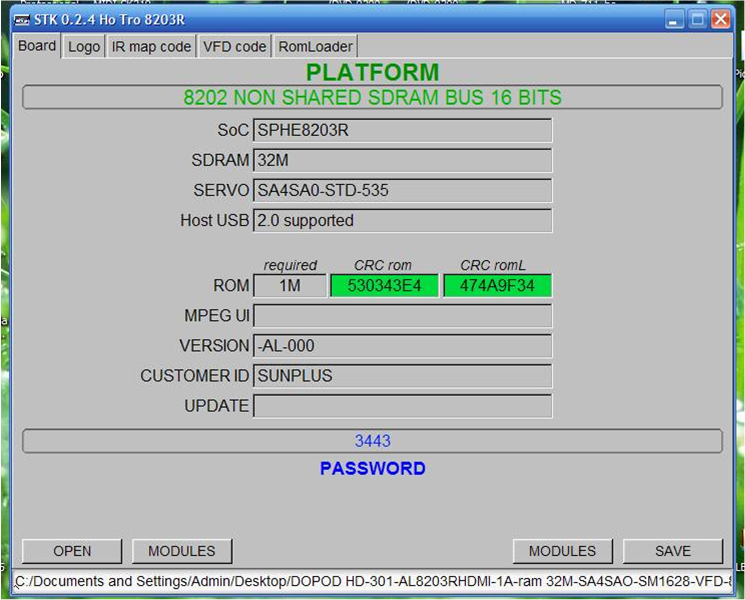Click the VERSION field -AL-000
Screen dimensions: 745x600
pos(402,346)
